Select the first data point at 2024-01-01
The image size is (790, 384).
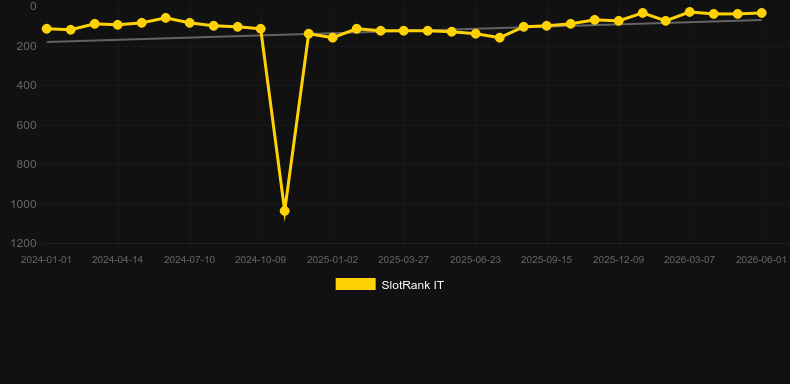[x=47, y=29]
